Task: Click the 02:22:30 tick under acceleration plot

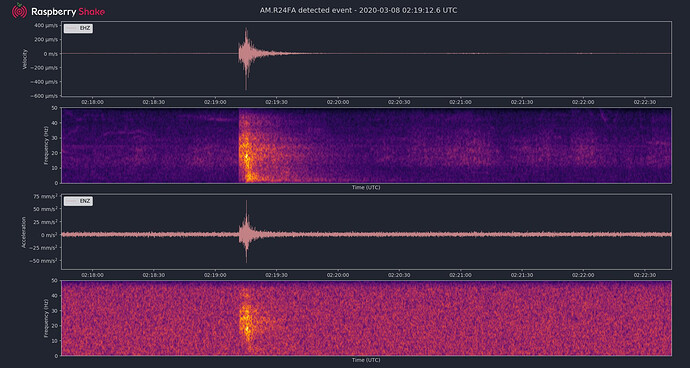Action: pyautogui.click(x=645, y=275)
